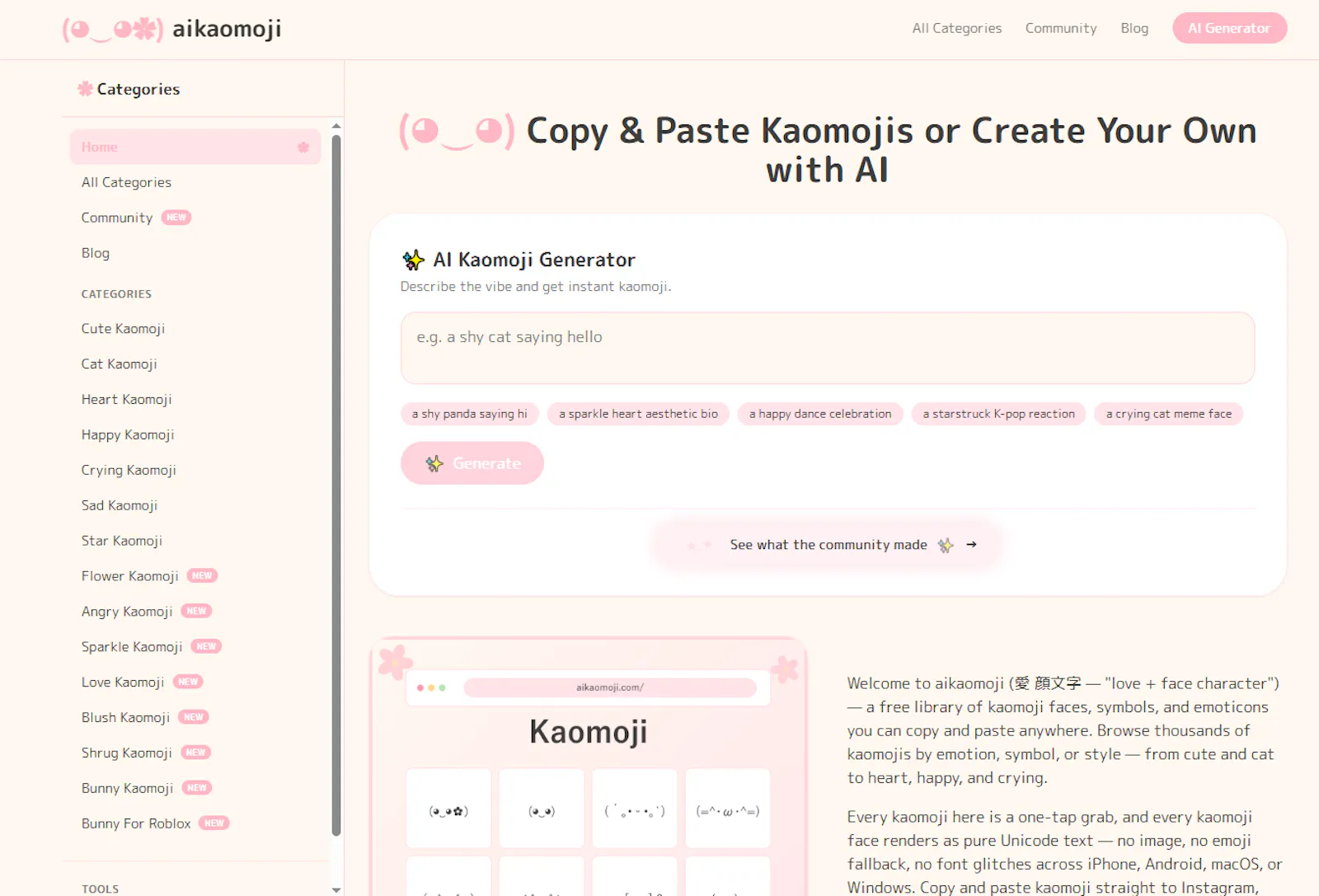Click the arrow icon after community made
The height and width of the screenshot is (896, 1319).
[x=971, y=545]
